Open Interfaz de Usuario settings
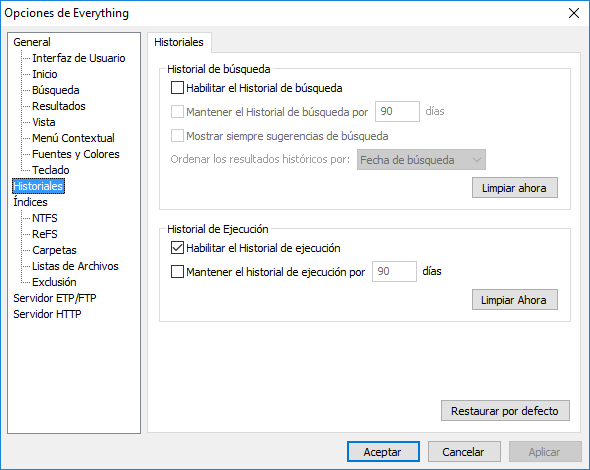The height and width of the screenshot is (470, 590). tap(79, 58)
